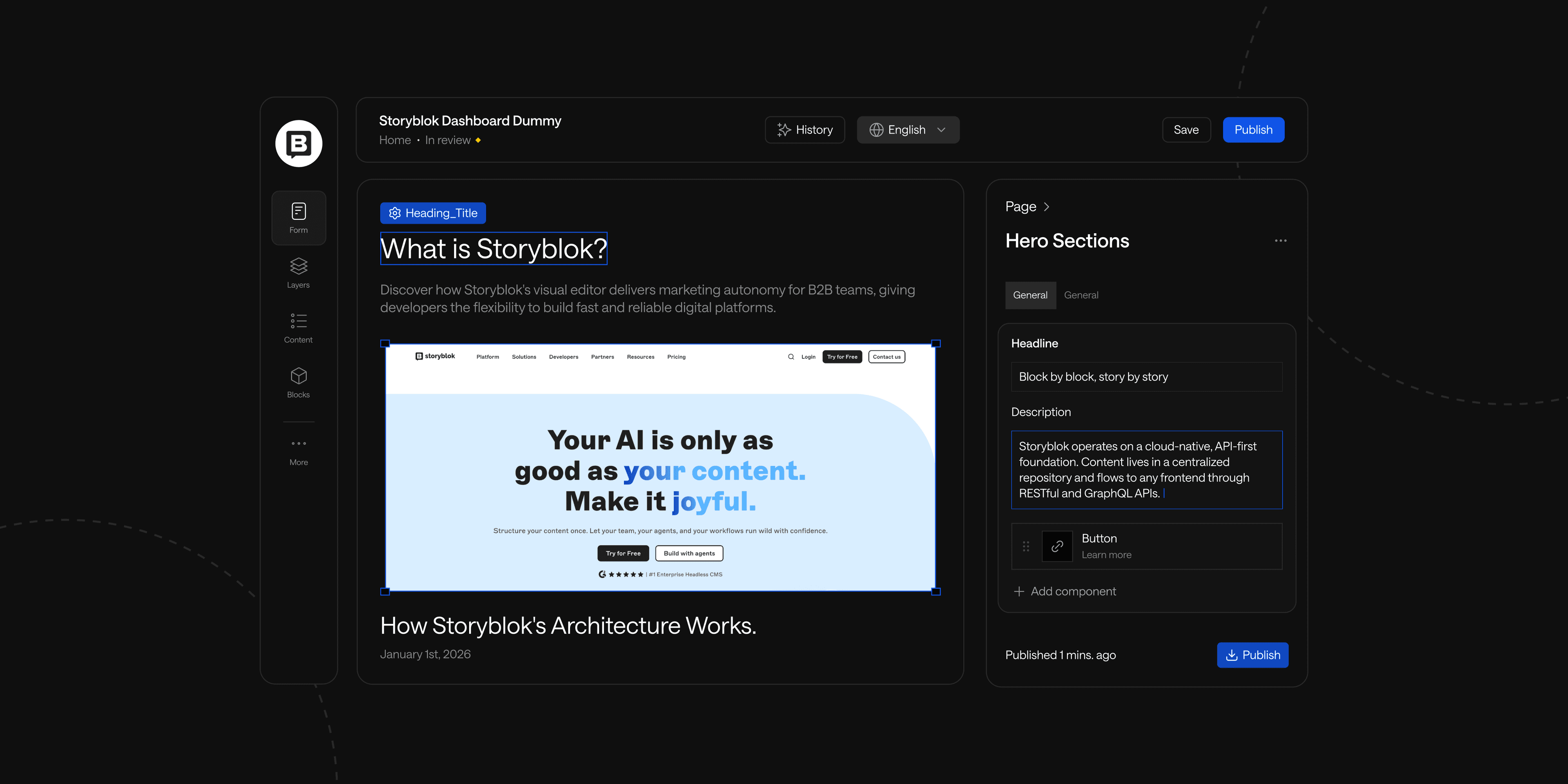
Task: Open Developers in preview navbar
Action: tap(563, 357)
